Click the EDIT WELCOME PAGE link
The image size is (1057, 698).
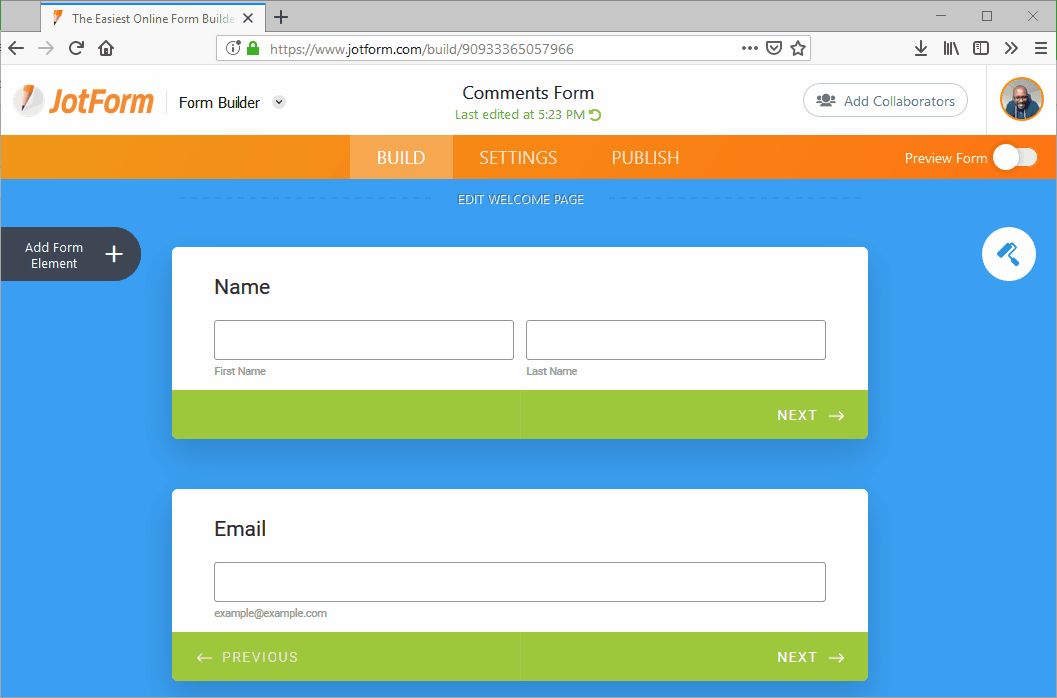(x=521, y=200)
